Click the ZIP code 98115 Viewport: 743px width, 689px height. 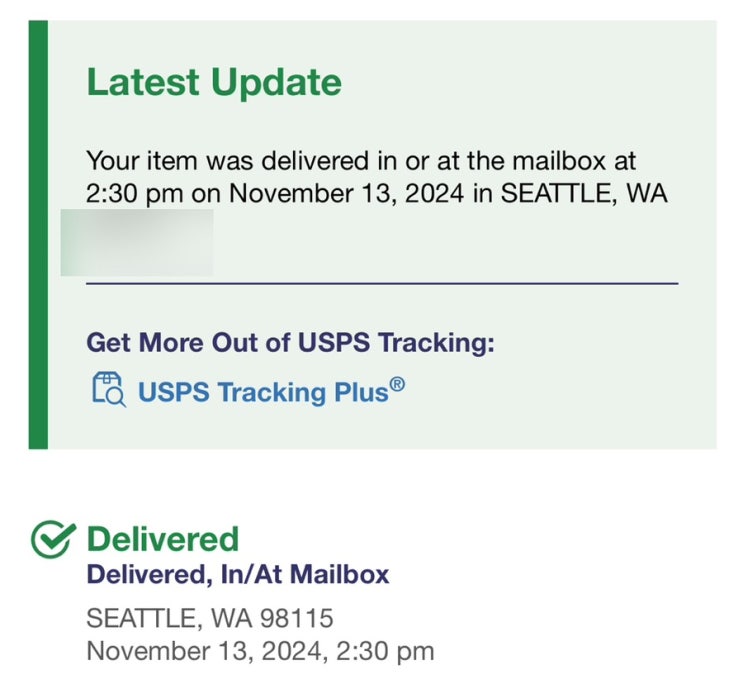coord(297,618)
